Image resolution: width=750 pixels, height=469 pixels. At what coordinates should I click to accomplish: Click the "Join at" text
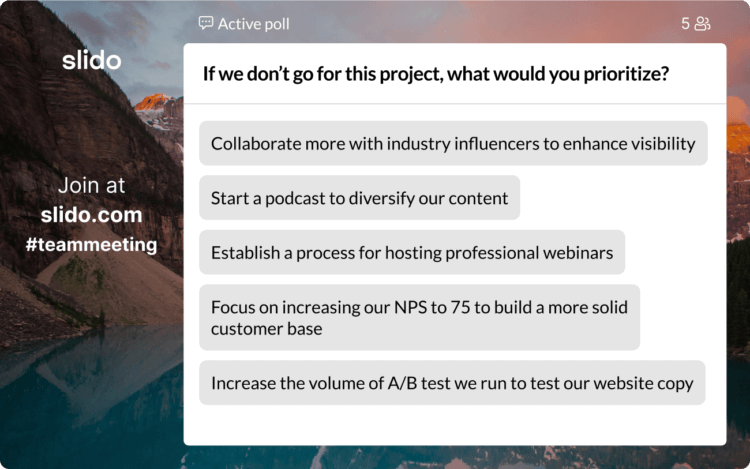tap(91, 186)
